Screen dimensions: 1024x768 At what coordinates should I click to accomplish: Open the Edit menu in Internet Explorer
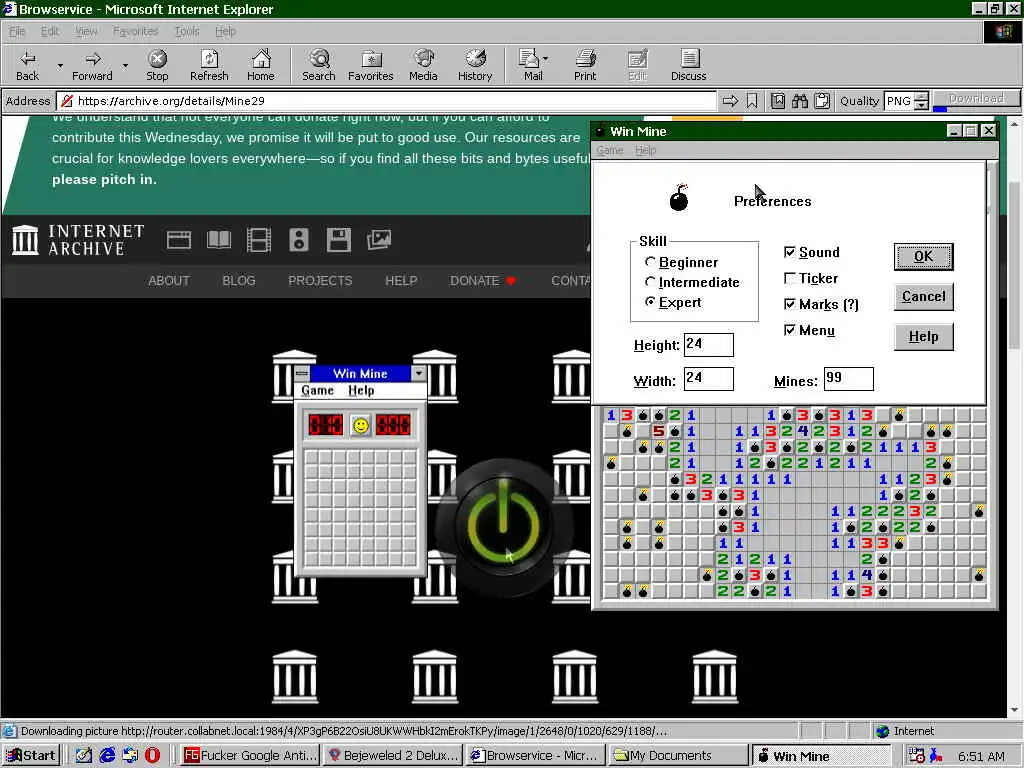(x=50, y=31)
